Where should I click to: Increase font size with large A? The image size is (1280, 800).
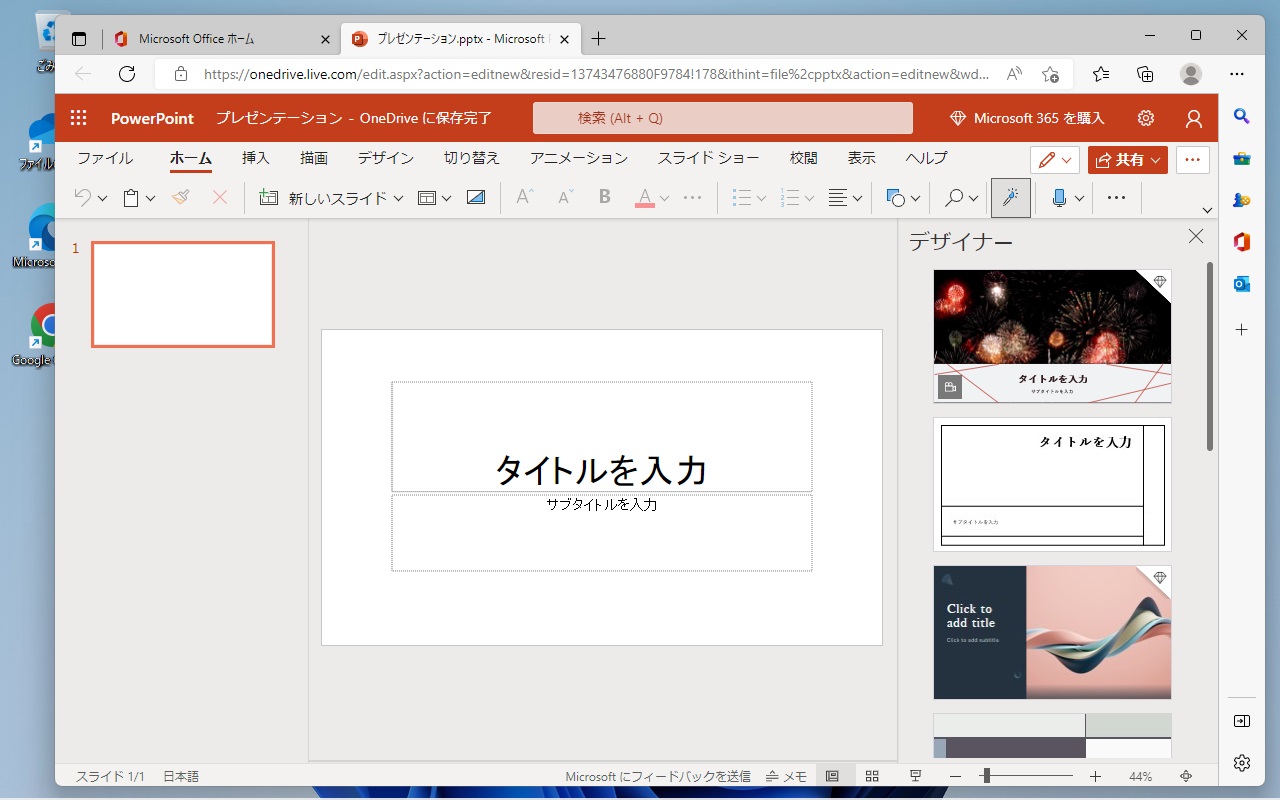pos(525,198)
